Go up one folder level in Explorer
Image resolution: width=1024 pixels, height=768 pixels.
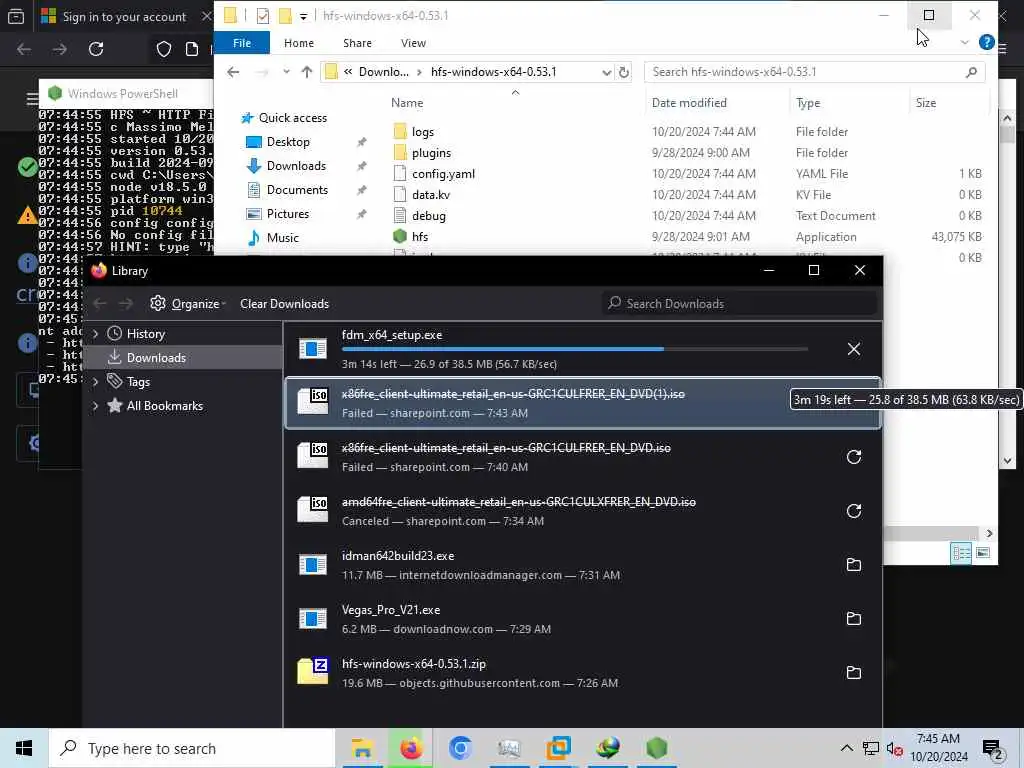coord(307,72)
